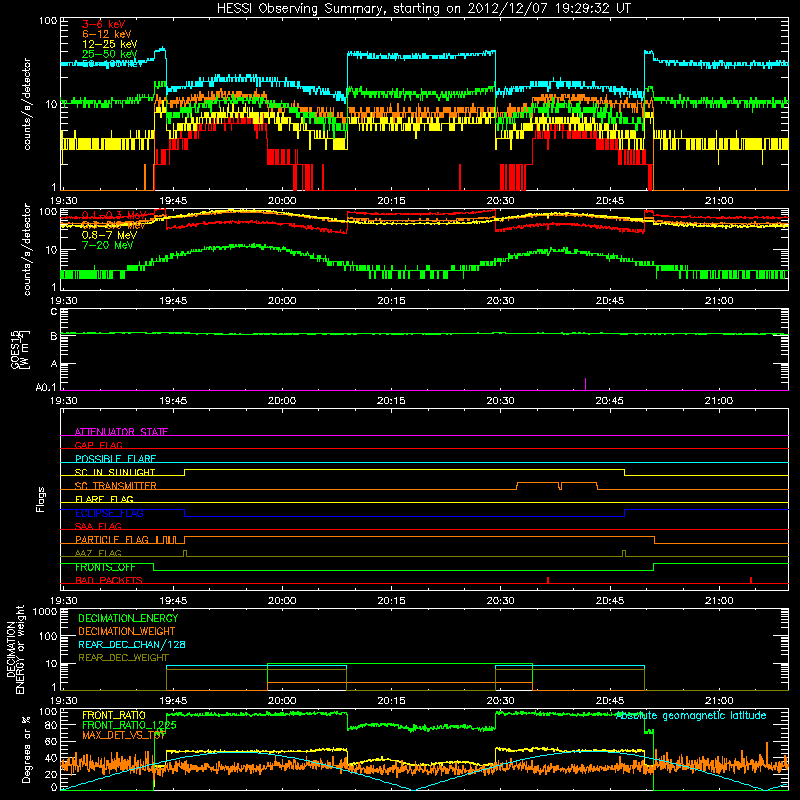Click the orange MAX_DET_VS_TOT legend label
This screenshot has height=800, width=800.
124,735
